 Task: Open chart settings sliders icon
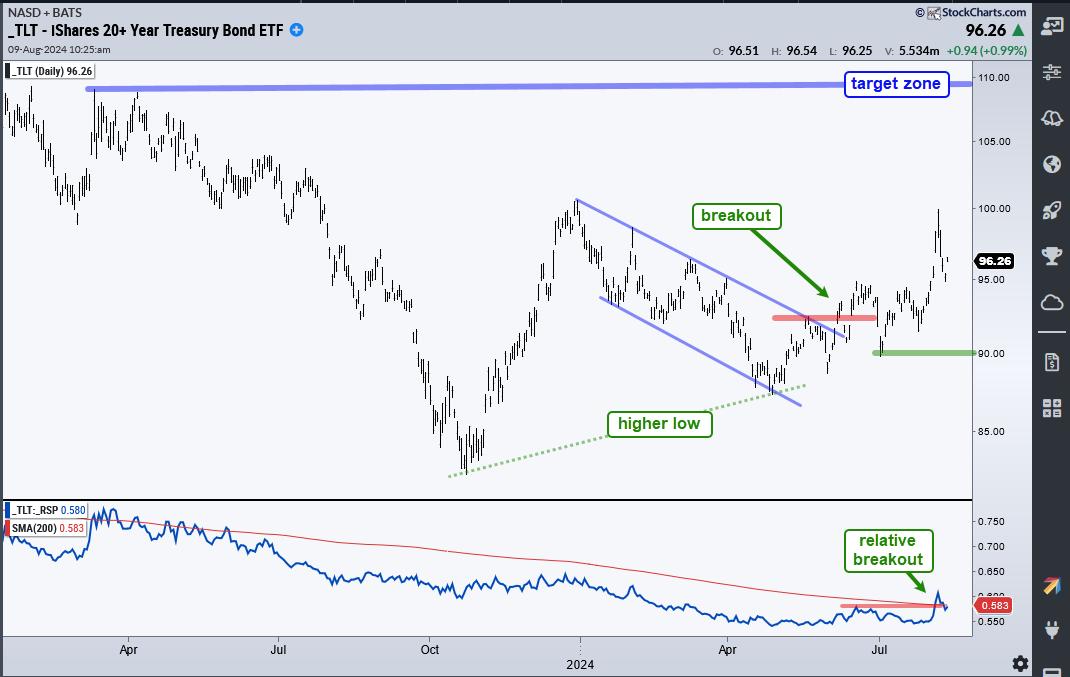pyautogui.click(x=1052, y=72)
